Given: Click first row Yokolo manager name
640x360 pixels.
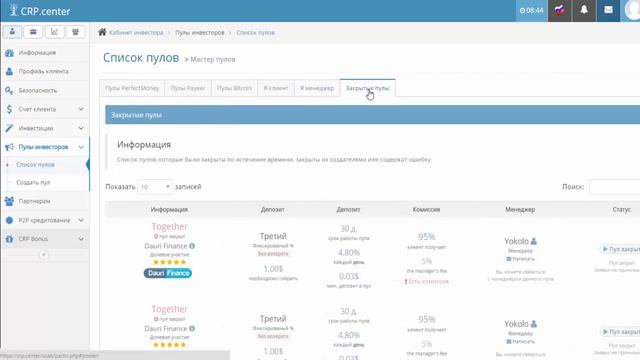Looking at the screenshot, I should pos(516,241).
